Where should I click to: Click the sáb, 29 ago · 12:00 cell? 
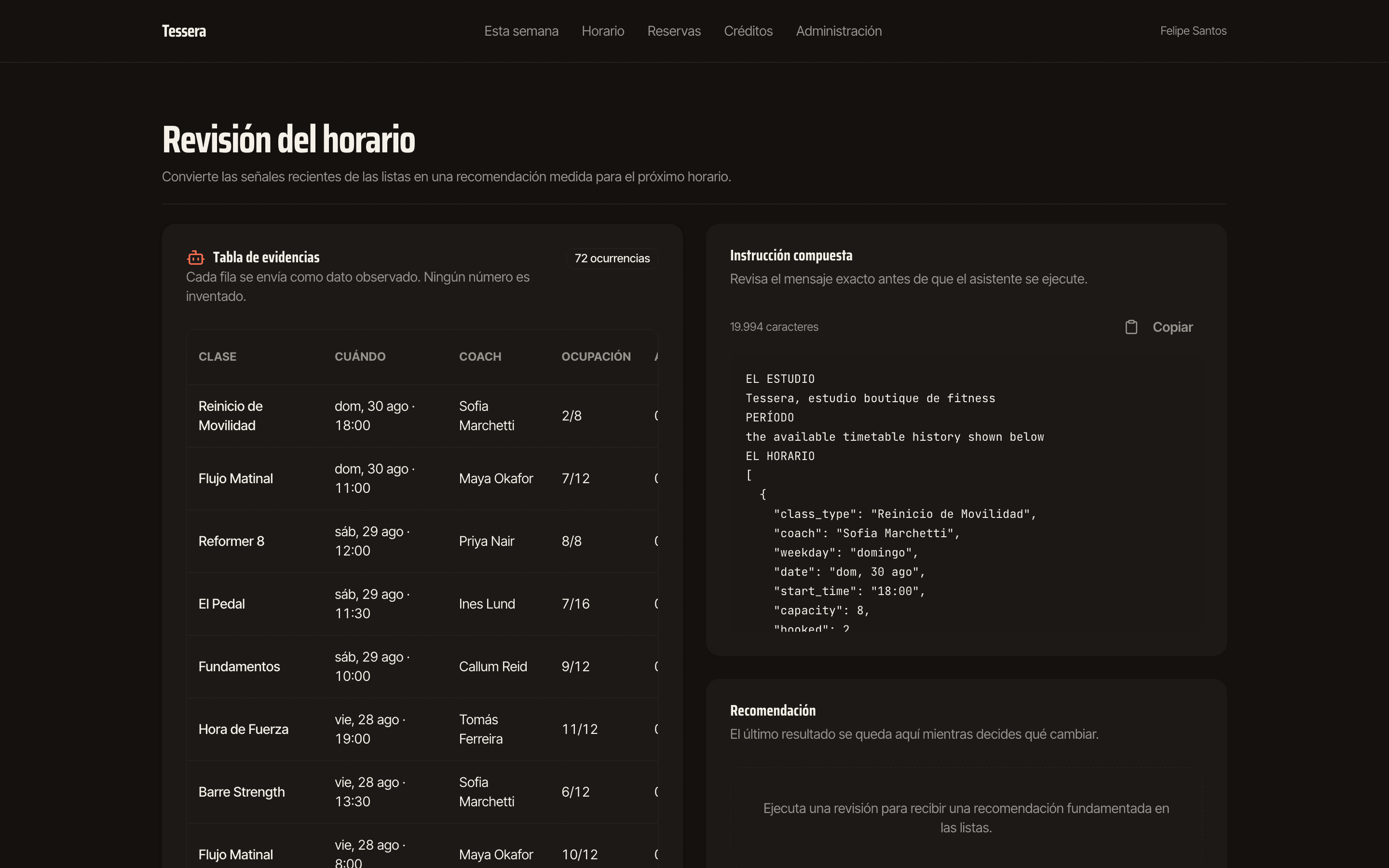372,542
